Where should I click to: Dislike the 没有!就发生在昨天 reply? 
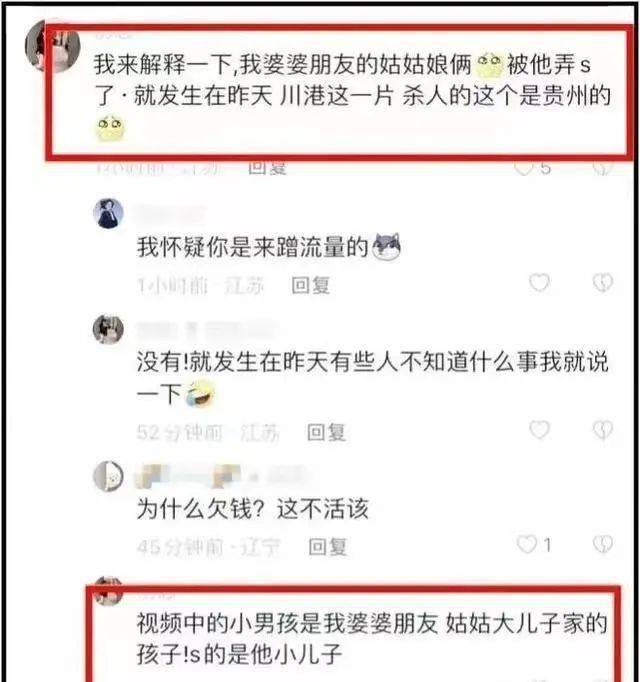coord(603,430)
